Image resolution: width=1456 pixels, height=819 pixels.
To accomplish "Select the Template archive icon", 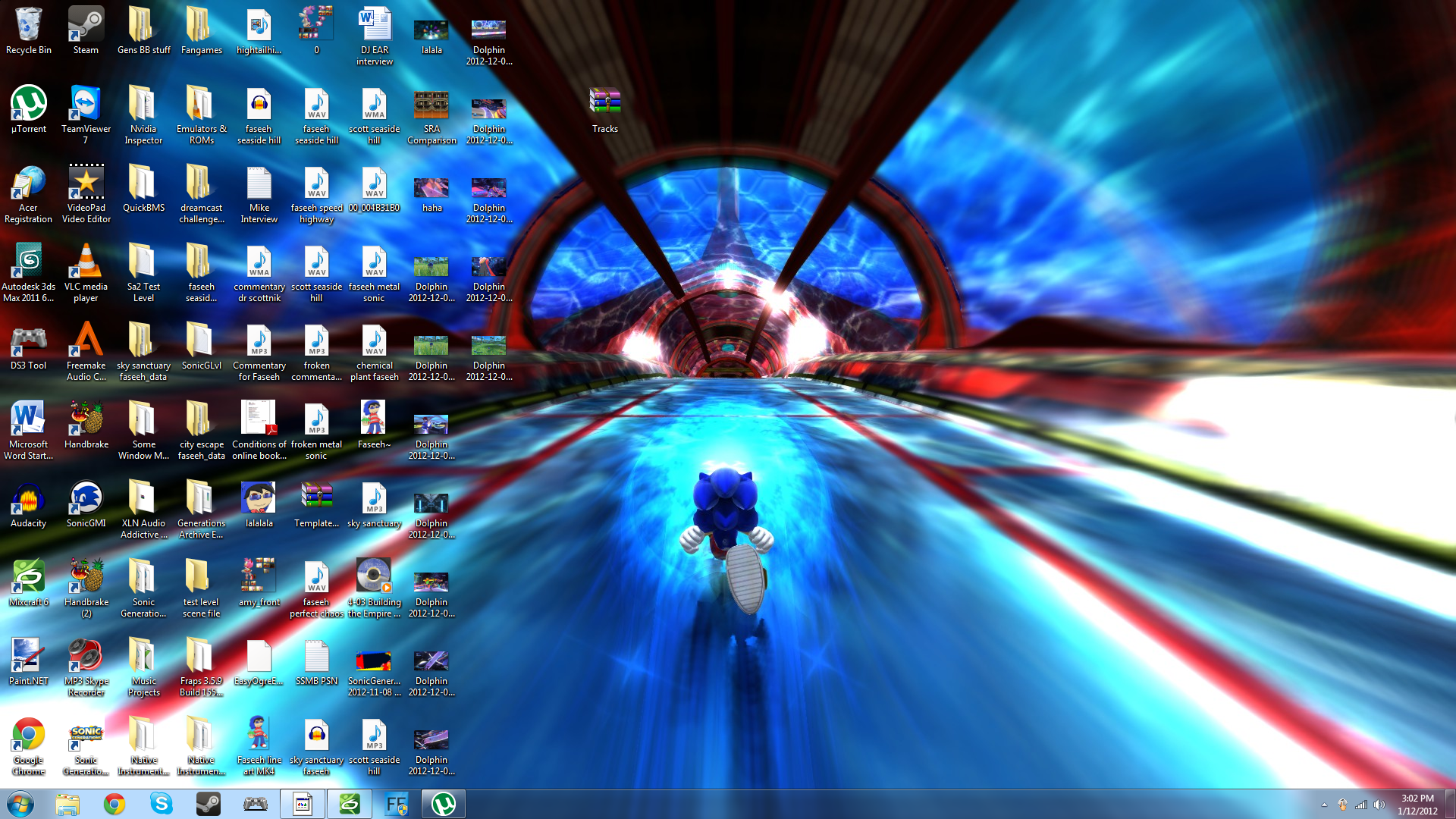I will [317, 504].
